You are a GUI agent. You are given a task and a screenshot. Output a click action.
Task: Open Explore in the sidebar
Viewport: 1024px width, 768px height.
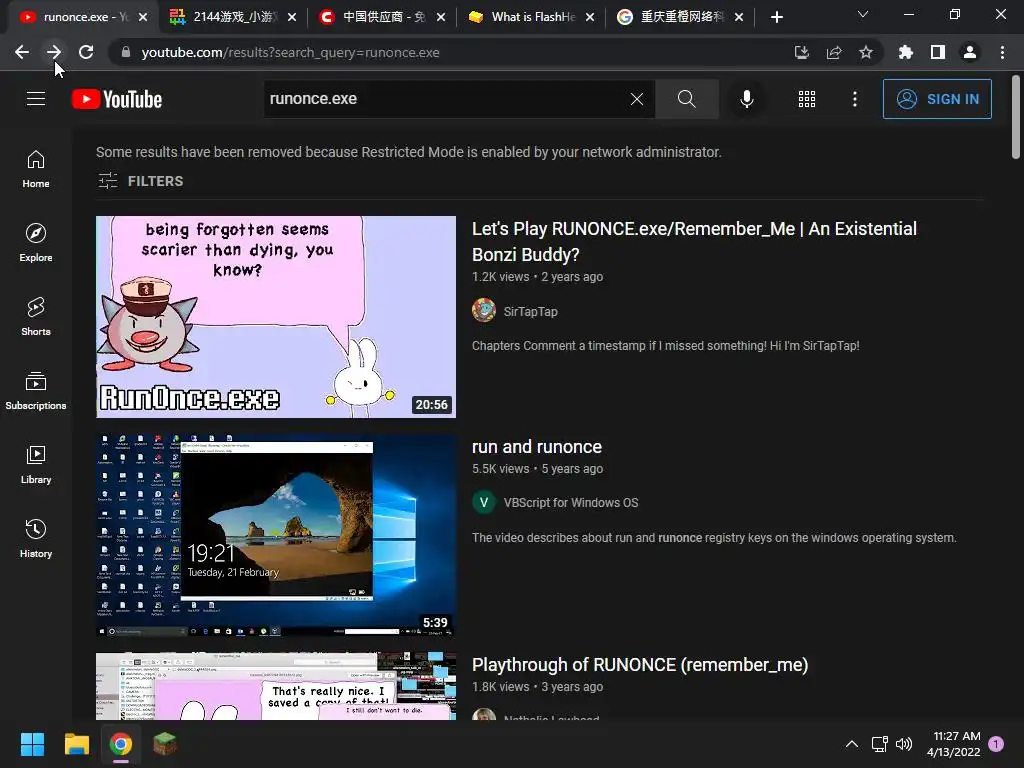click(x=36, y=243)
